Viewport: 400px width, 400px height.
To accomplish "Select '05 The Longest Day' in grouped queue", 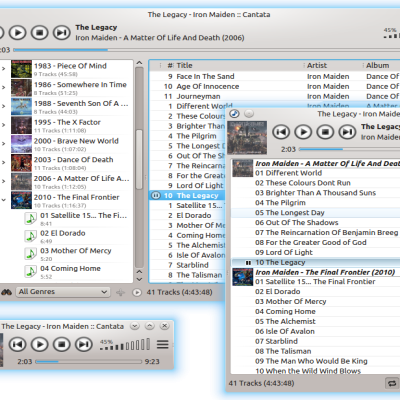I will click(x=315, y=213).
